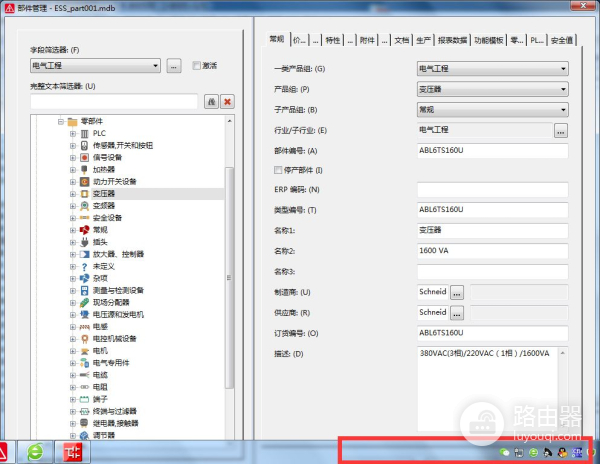Click the 插头 plug icon
Image resolution: width=600 pixels, height=464 pixels.
85,242
